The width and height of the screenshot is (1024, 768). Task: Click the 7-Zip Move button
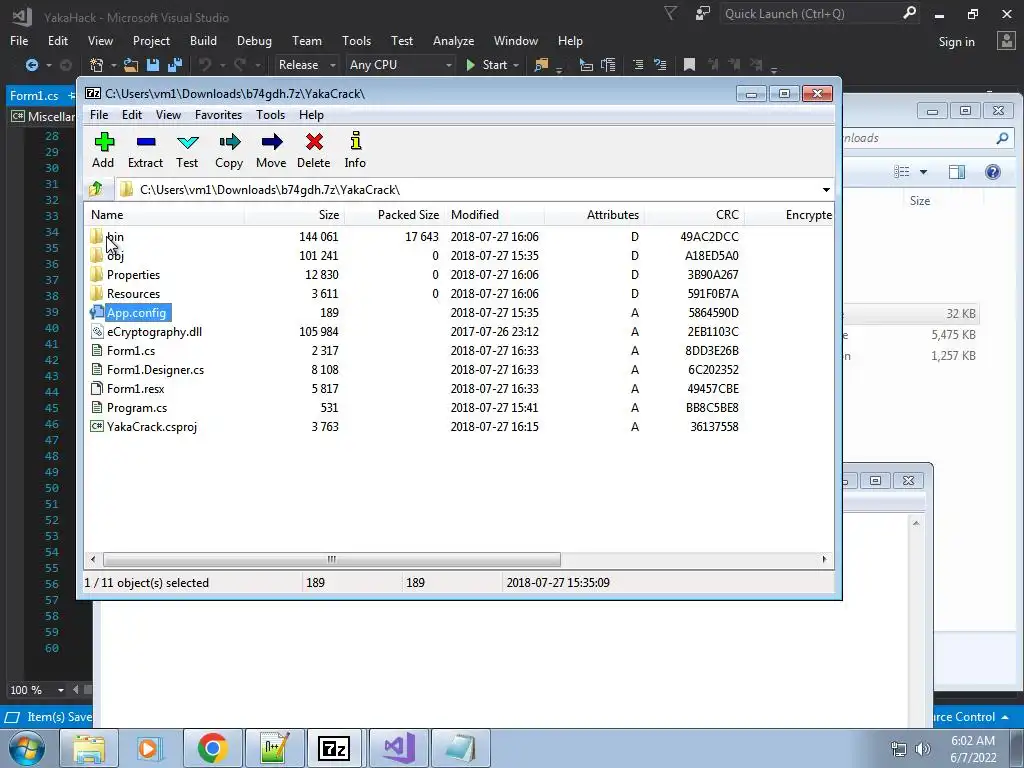(271, 150)
